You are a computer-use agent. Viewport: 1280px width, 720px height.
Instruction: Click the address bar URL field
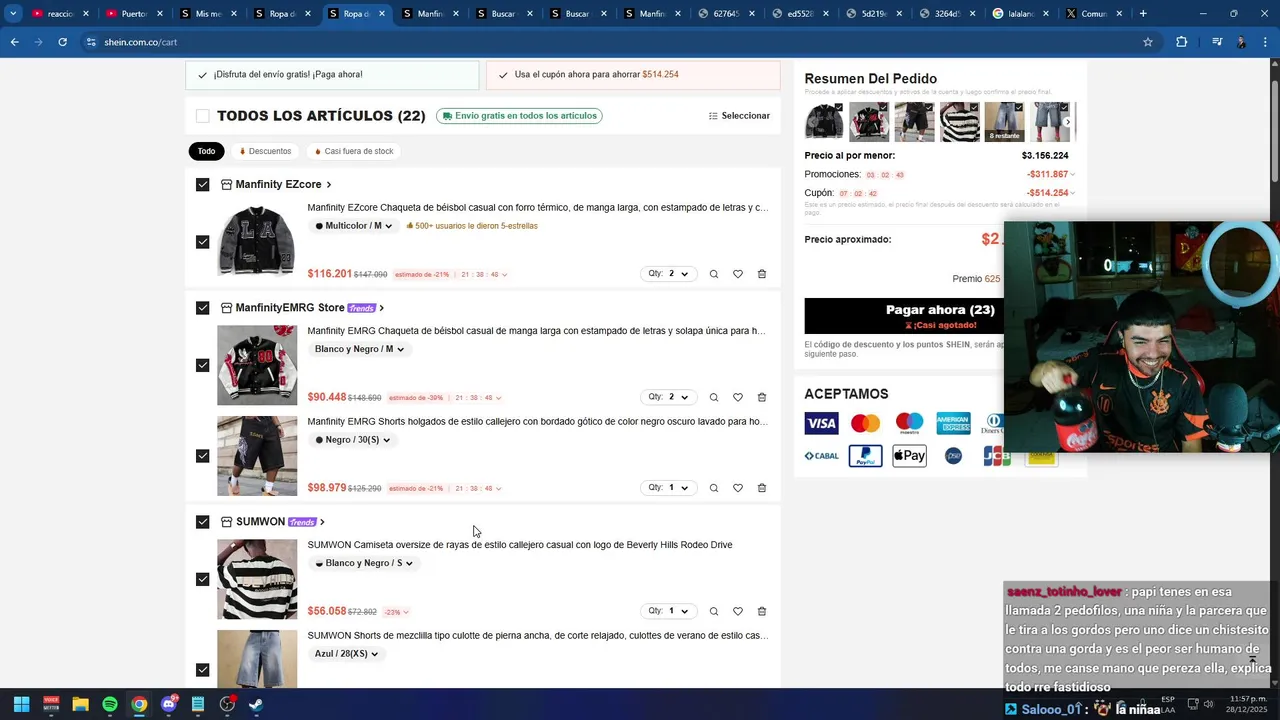click(x=600, y=42)
